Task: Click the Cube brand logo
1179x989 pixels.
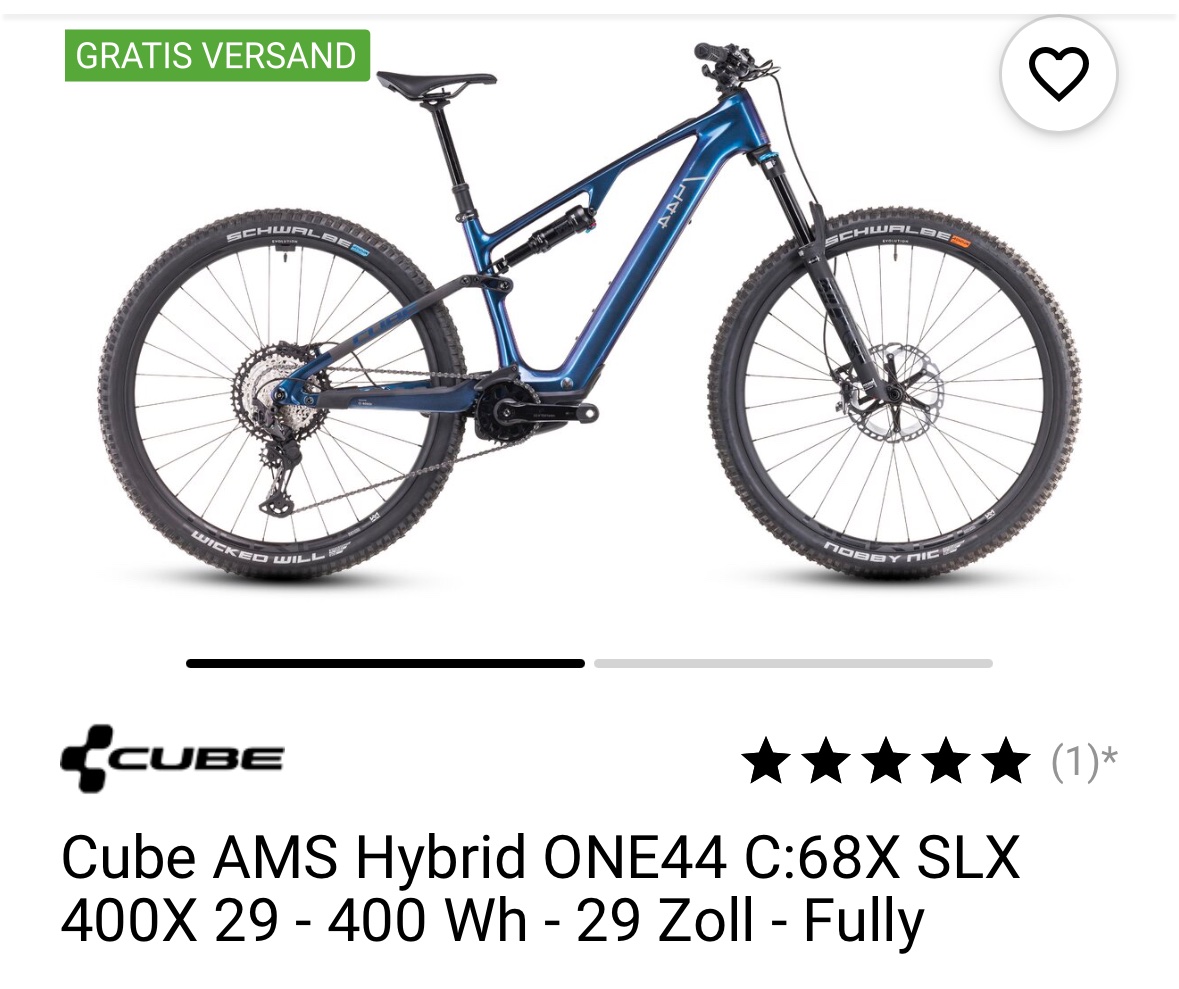Action: [172, 758]
